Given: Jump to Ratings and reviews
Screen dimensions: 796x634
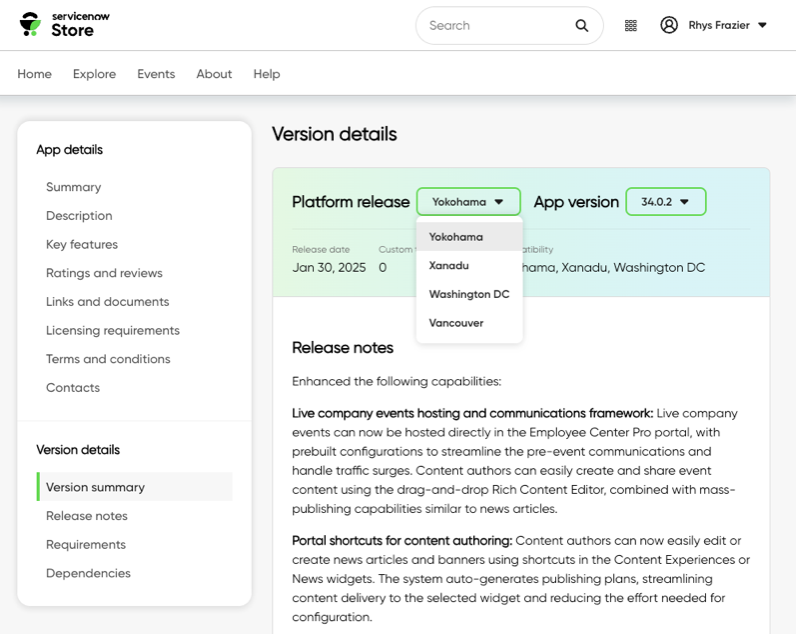Looking at the screenshot, I should click(x=104, y=273).
